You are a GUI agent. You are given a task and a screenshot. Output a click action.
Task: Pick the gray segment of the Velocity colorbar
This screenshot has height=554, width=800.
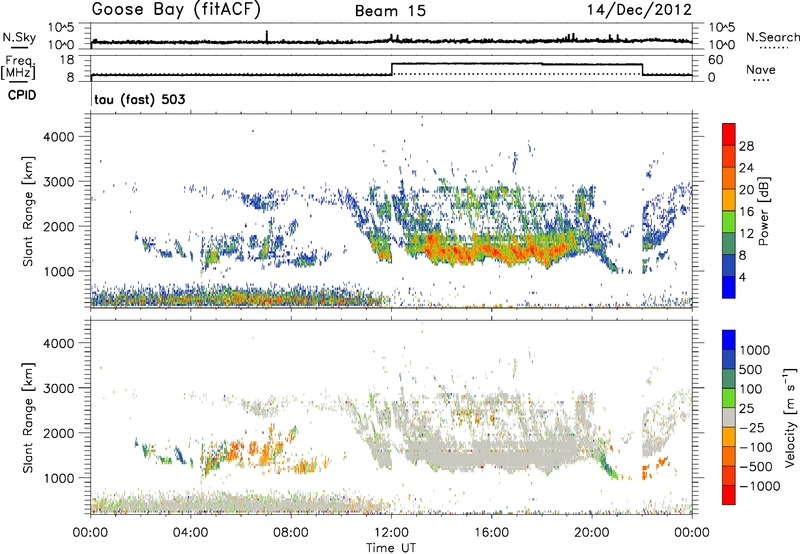click(x=729, y=417)
